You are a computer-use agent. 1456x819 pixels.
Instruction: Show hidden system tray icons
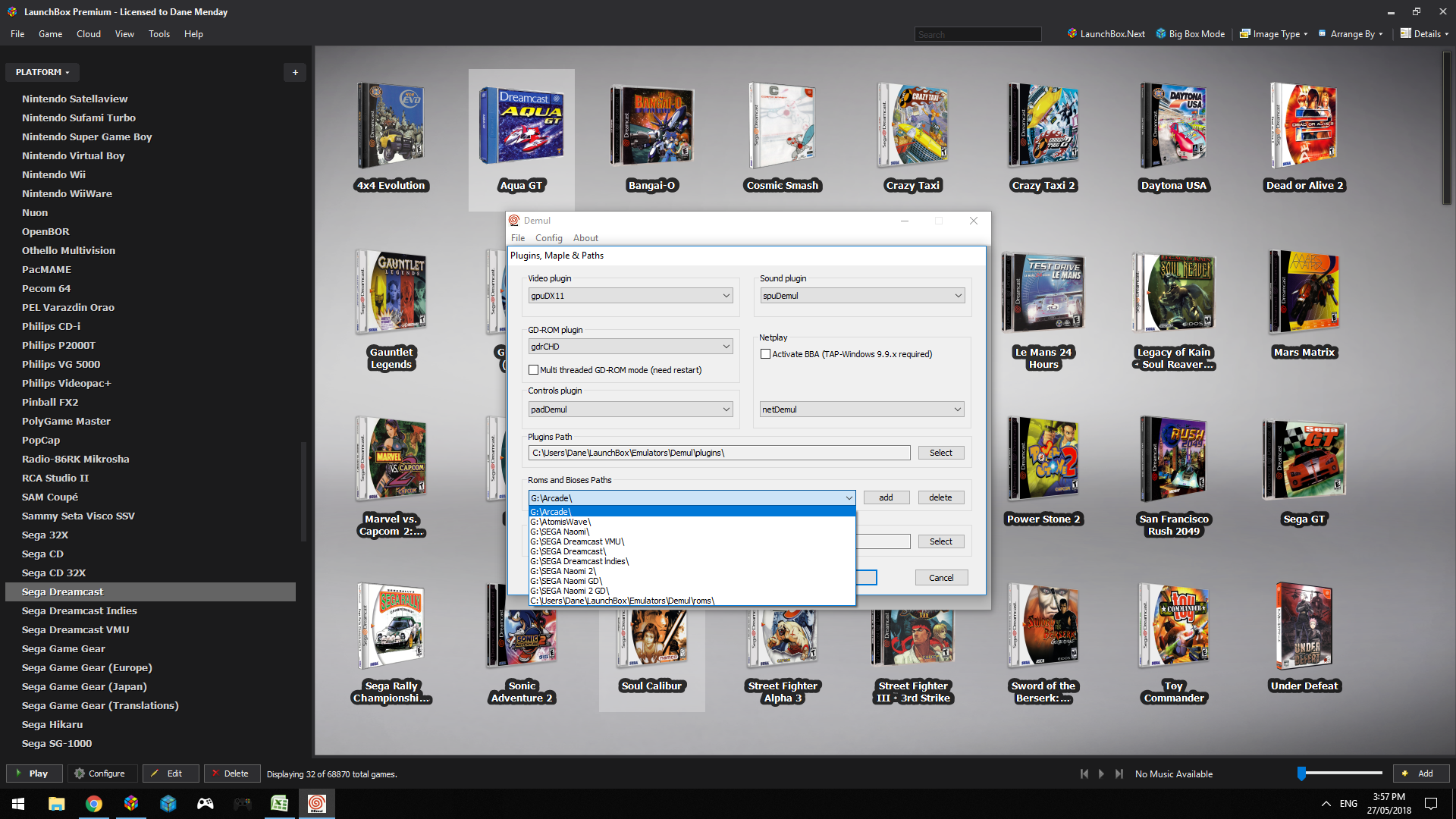click(x=1326, y=804)
